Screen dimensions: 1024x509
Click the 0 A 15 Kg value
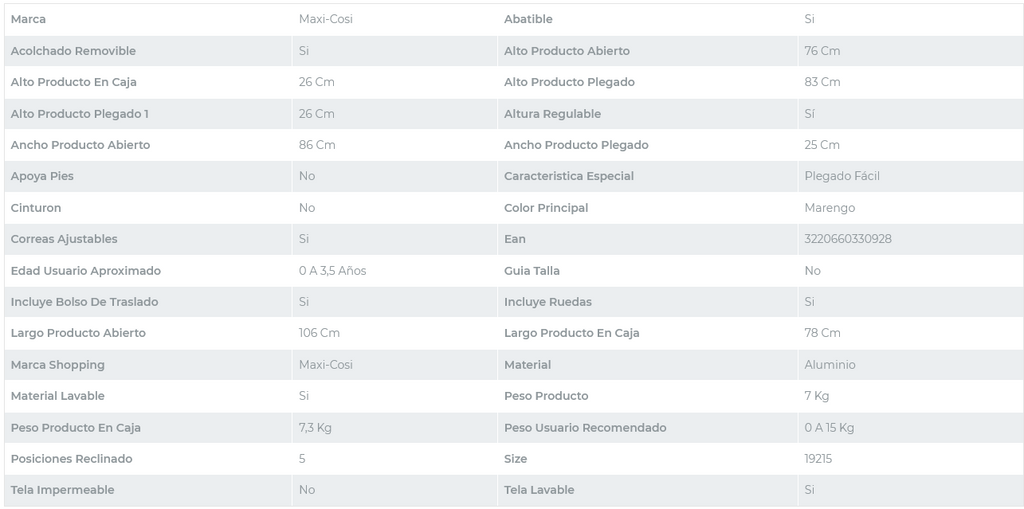click(829, 428)
